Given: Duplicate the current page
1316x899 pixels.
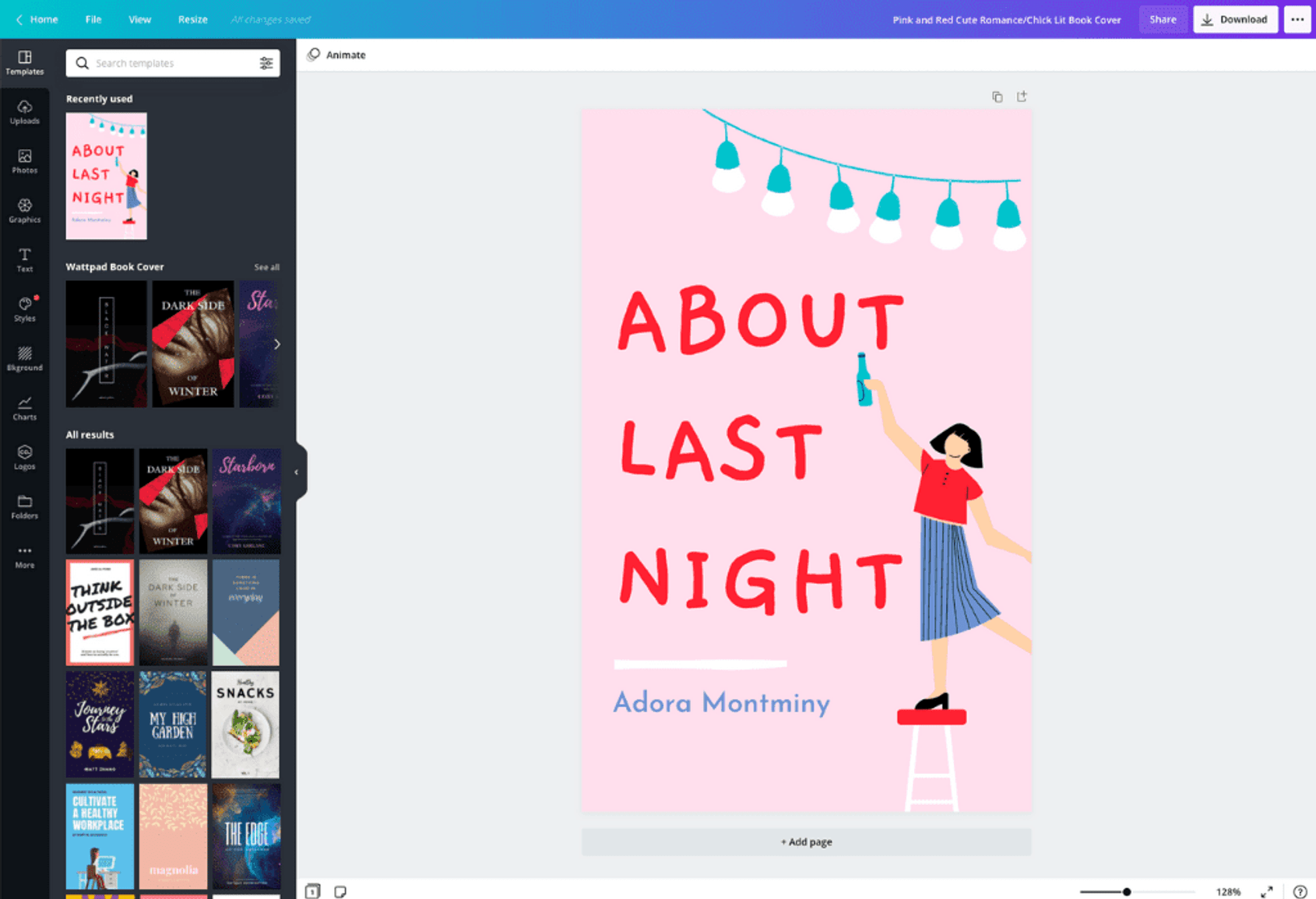Looking at the screenshot, I should pyautogui.click(x=998, y=96).
